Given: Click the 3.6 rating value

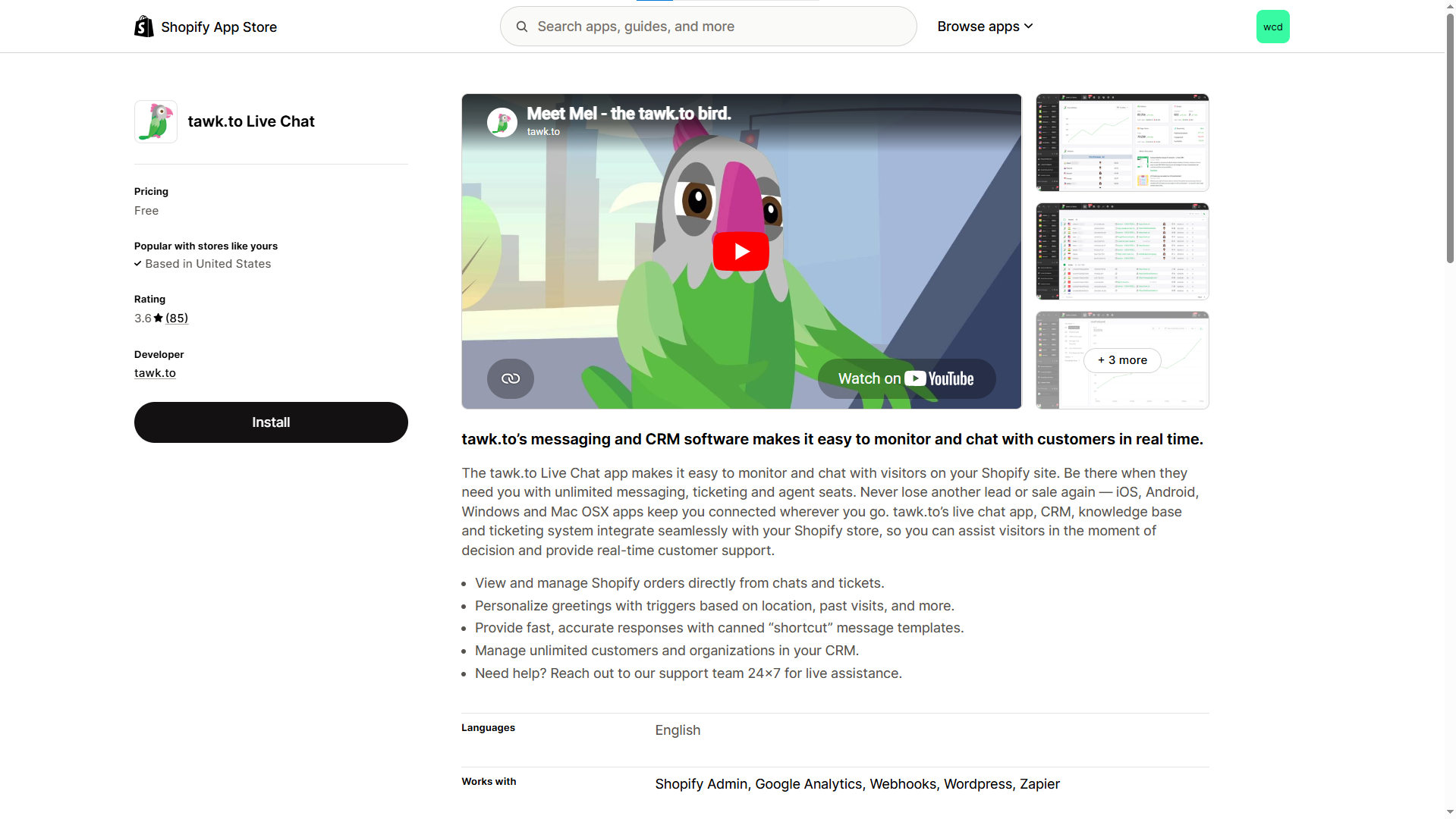Looking at the screenshot, I should coord(143,318).
